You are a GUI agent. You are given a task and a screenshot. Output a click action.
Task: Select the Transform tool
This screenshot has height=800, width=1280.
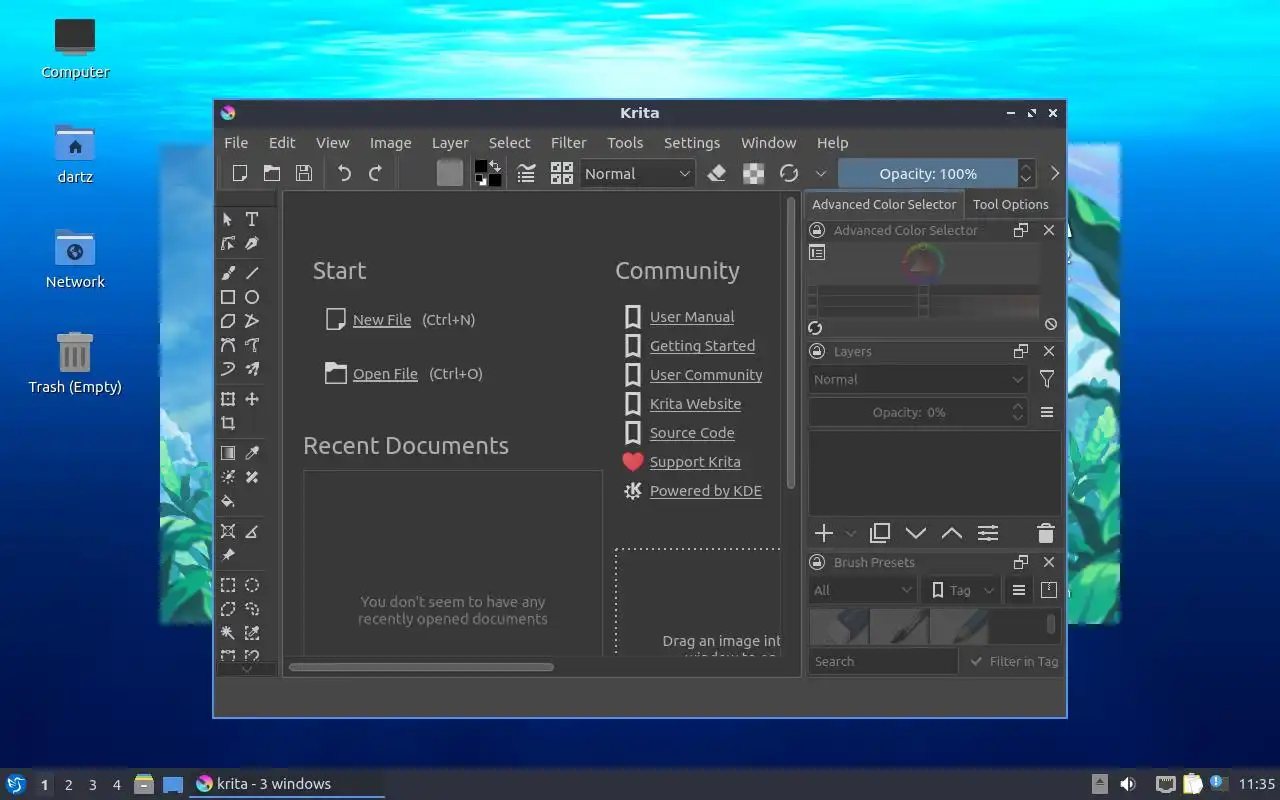click(228, 399)
